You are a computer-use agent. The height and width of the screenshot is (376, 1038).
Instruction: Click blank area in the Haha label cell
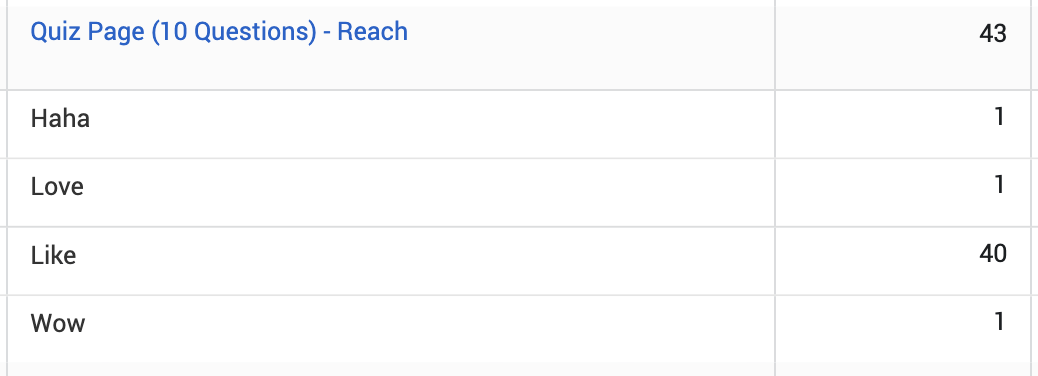pyautogui.click(x=430, y=124)
